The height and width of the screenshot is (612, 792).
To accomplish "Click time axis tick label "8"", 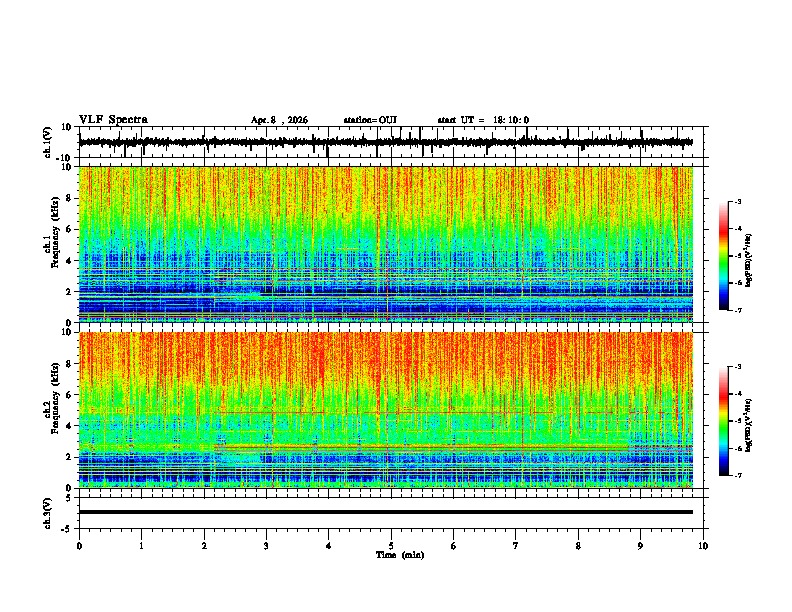I will [578, 546].
